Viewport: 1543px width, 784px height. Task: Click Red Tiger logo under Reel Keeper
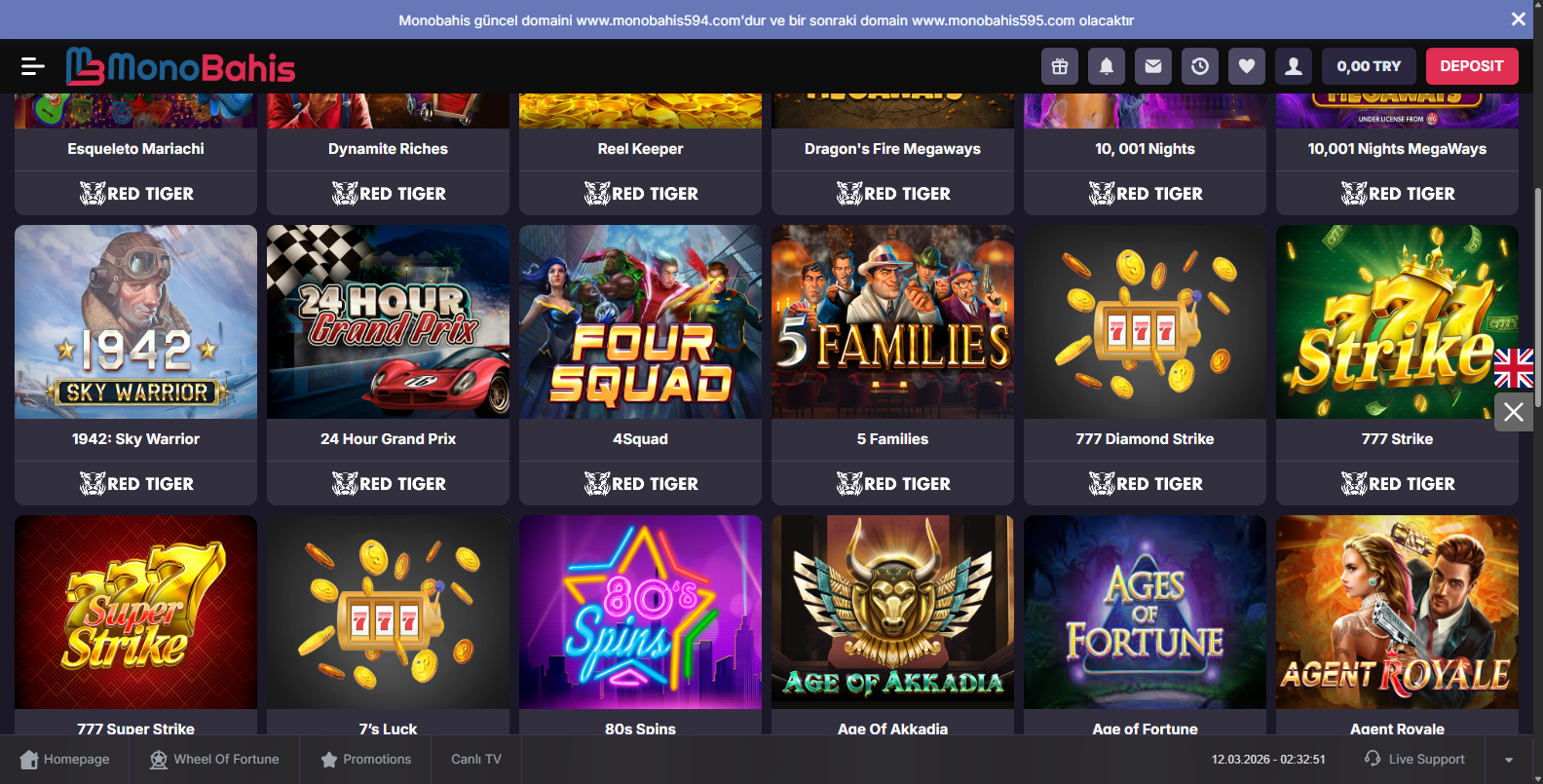641,194
